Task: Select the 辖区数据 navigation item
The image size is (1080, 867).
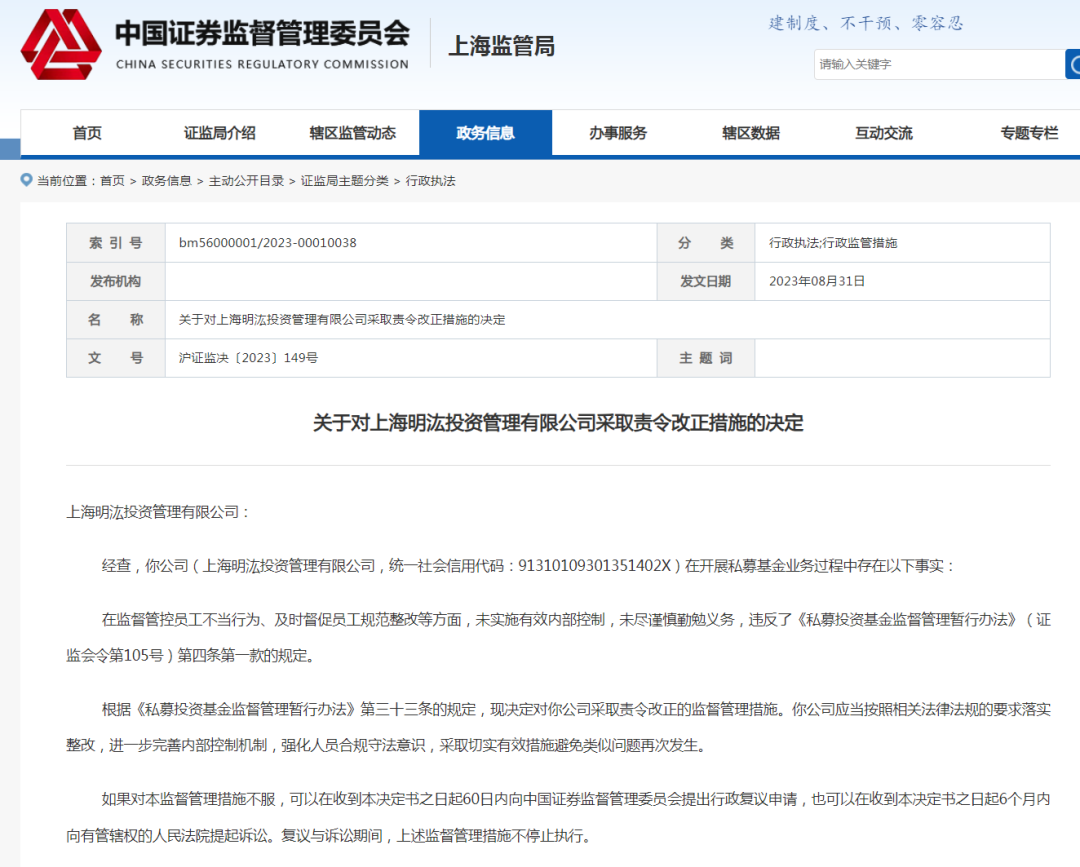Action: 750,132
